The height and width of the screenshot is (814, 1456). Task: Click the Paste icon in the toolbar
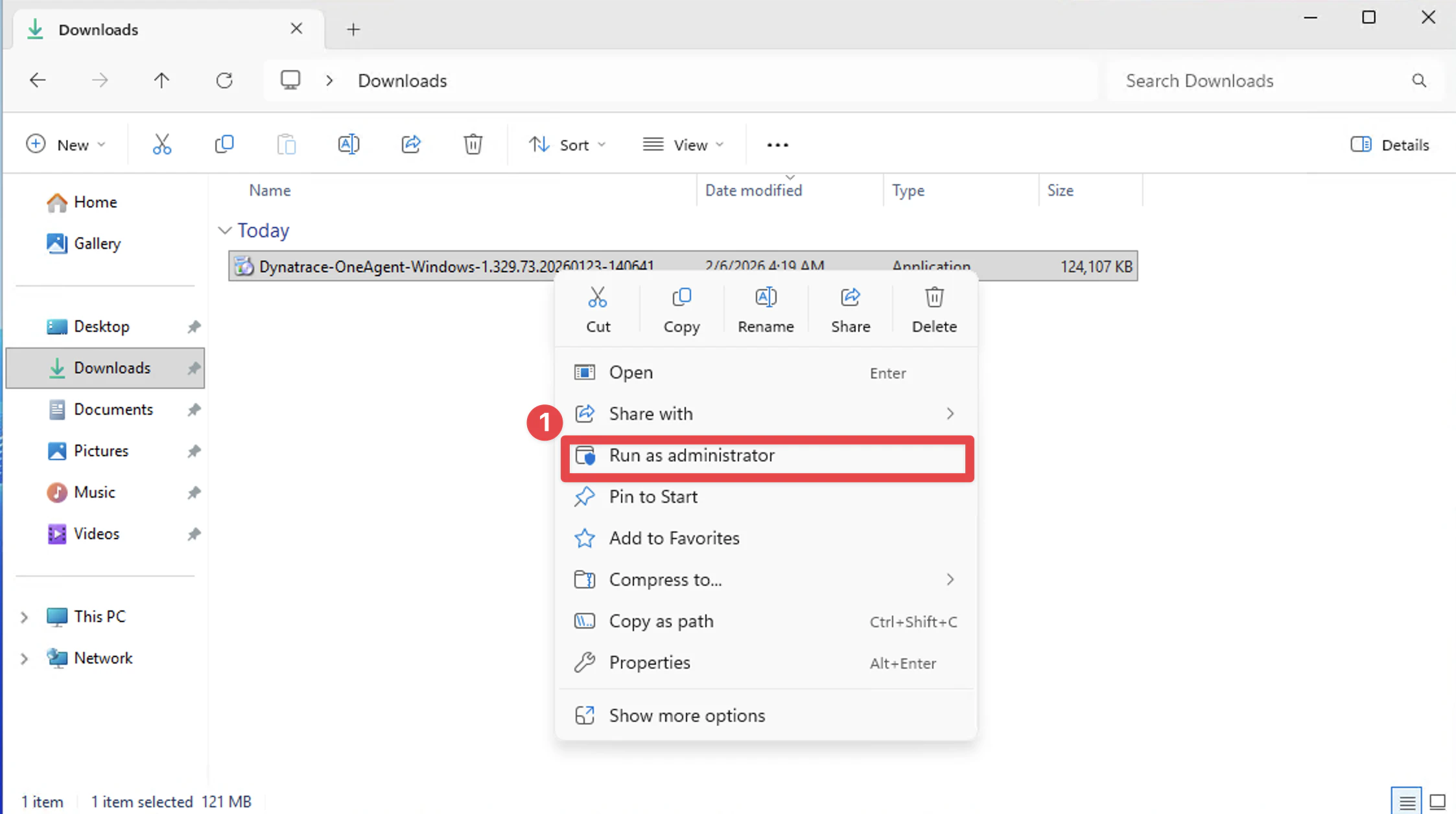287,145
